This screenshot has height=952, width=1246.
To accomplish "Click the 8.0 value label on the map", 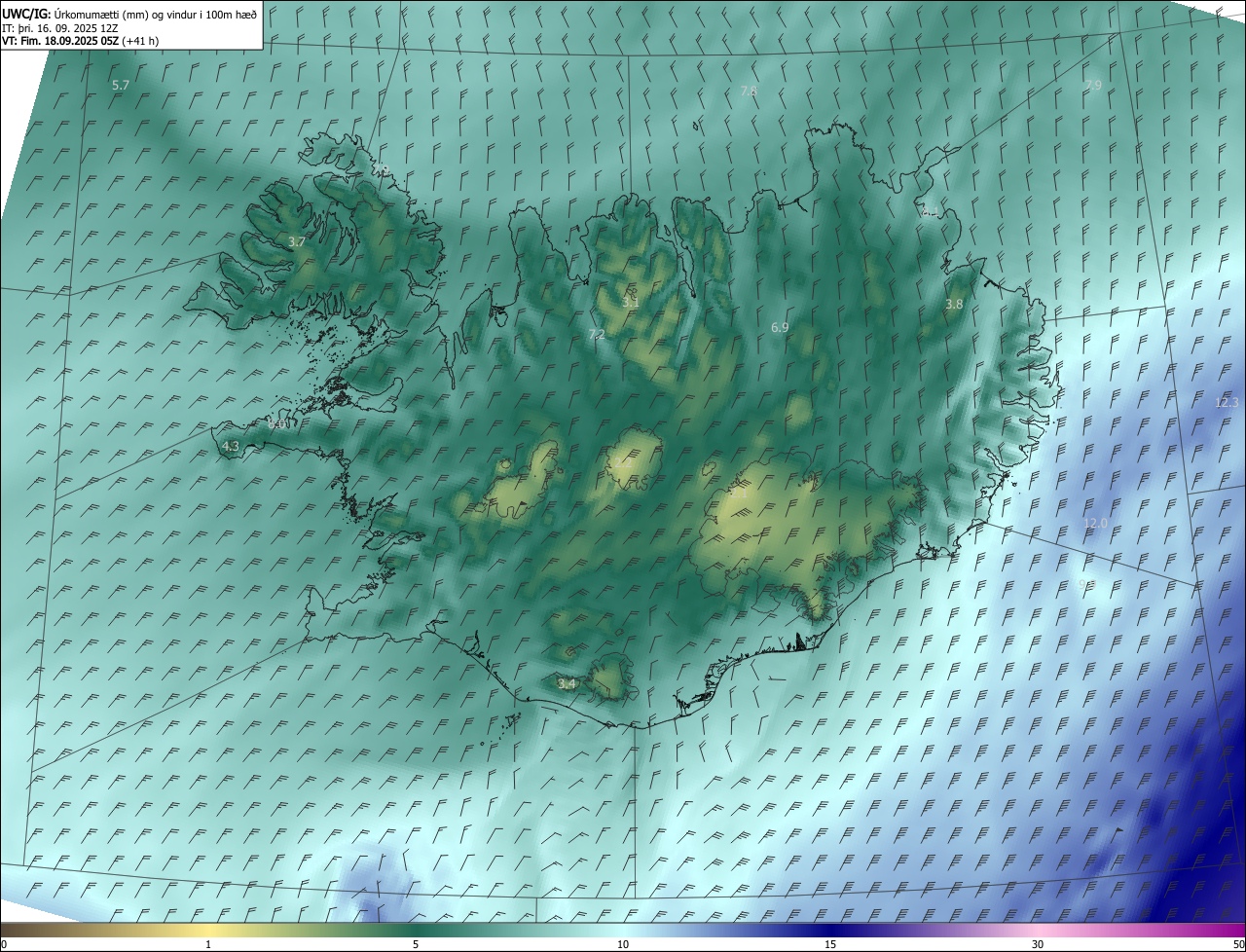I will (276, 424).
